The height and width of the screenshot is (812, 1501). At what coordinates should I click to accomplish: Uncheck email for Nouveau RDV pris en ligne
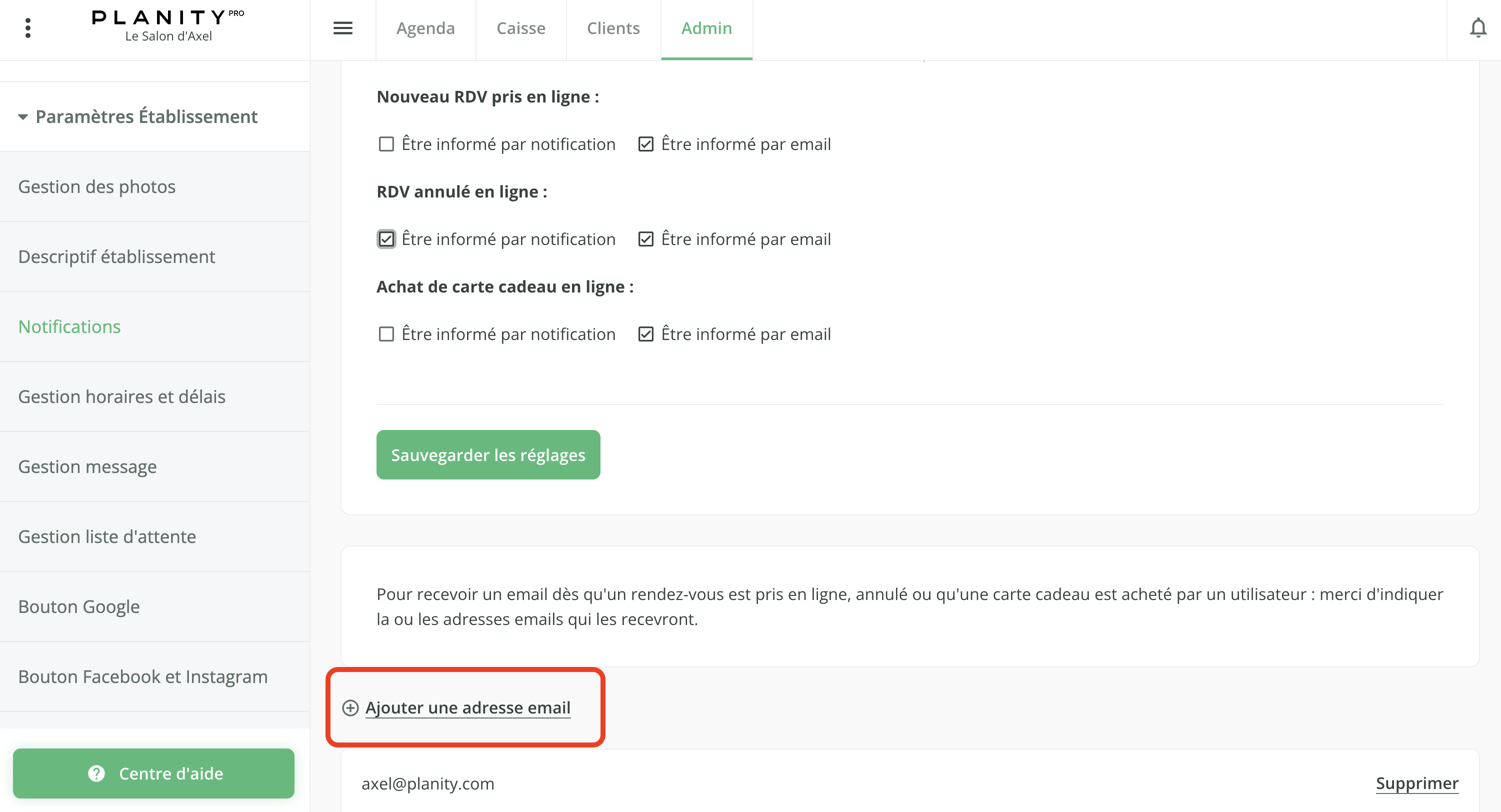[x=645, y=144]
